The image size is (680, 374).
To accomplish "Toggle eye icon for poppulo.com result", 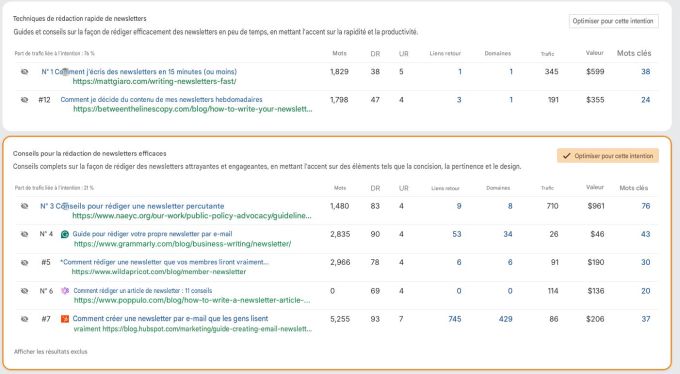I will point(24,291).
